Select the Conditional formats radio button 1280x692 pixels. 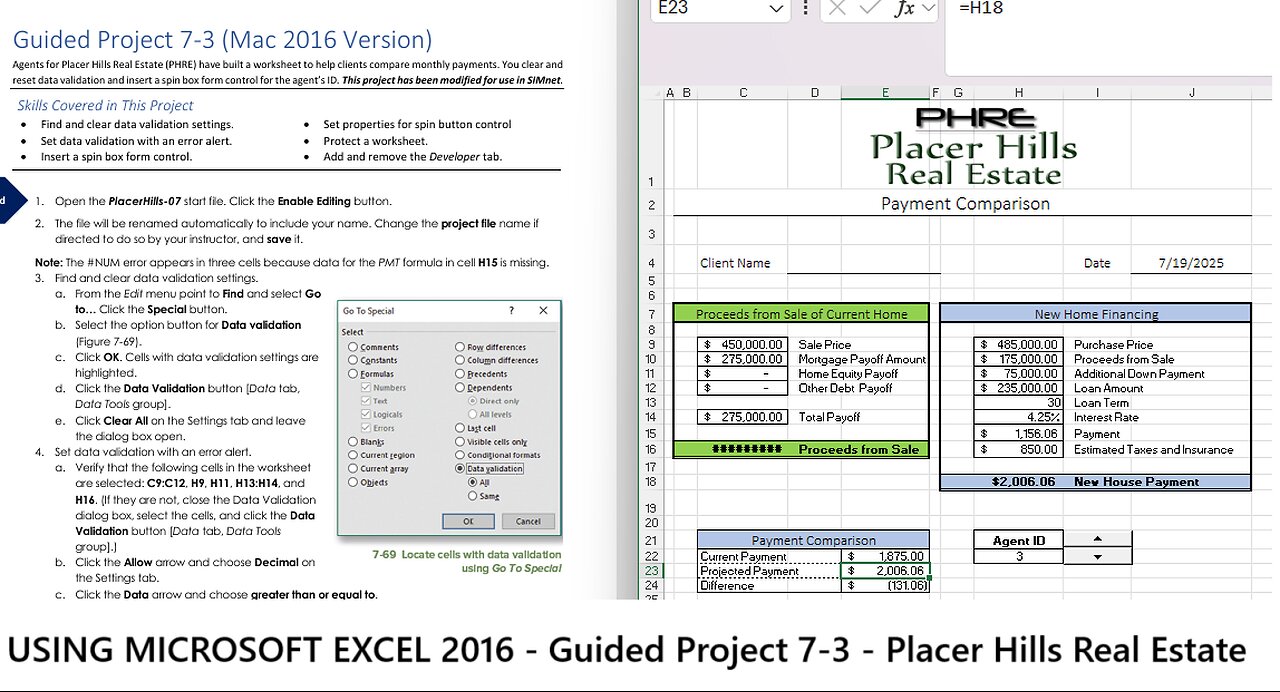[460, 455]
